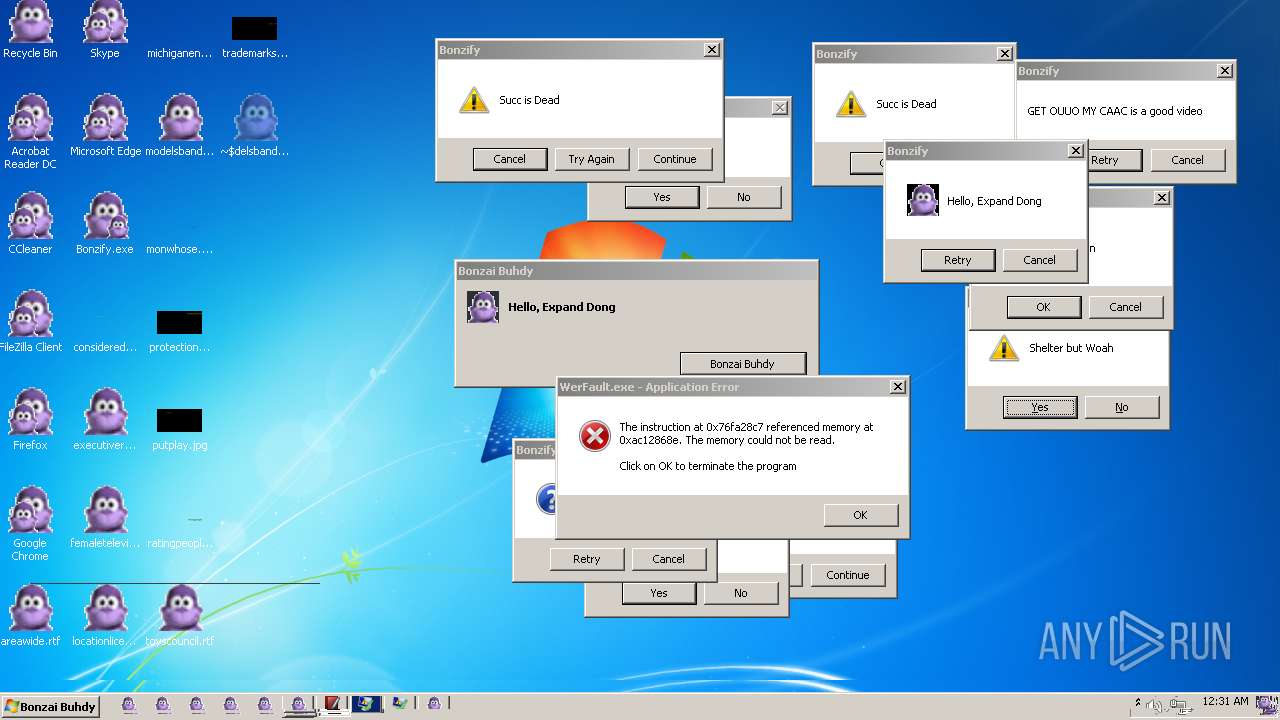Click Cancel in Bonzify Hello, Expand Dong dialog

tap(1040, 260)
